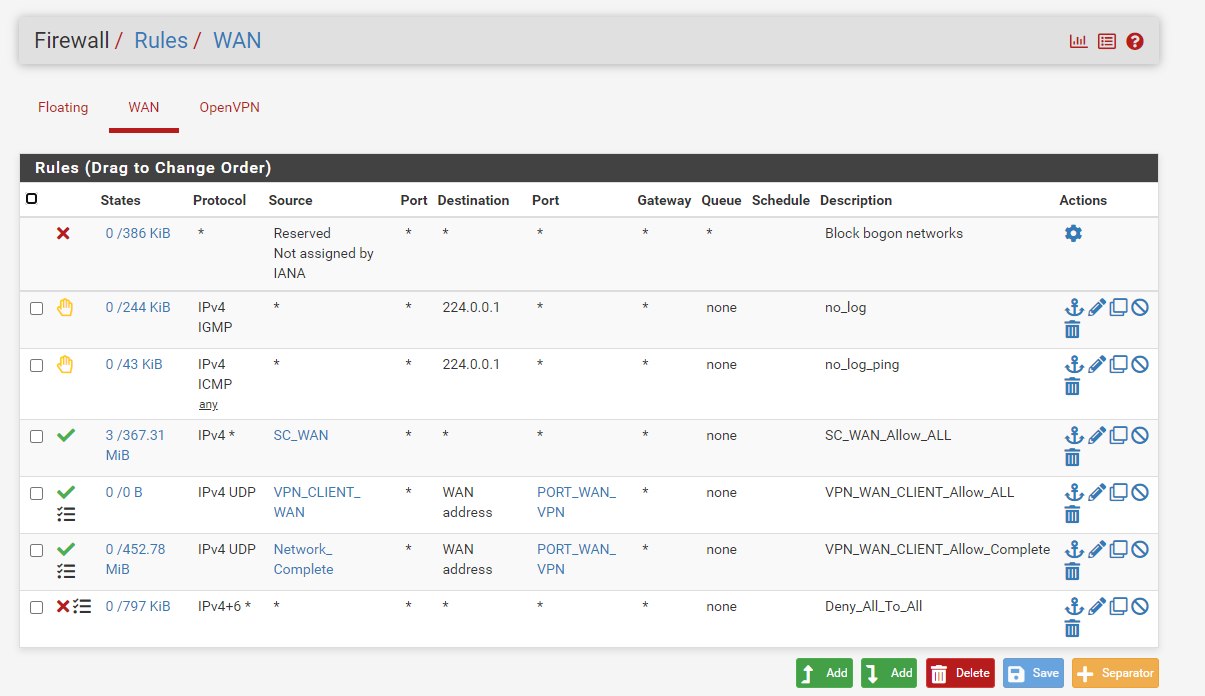Select the WAN tab
Viewport: 1205px width, 696px height.
144,107
